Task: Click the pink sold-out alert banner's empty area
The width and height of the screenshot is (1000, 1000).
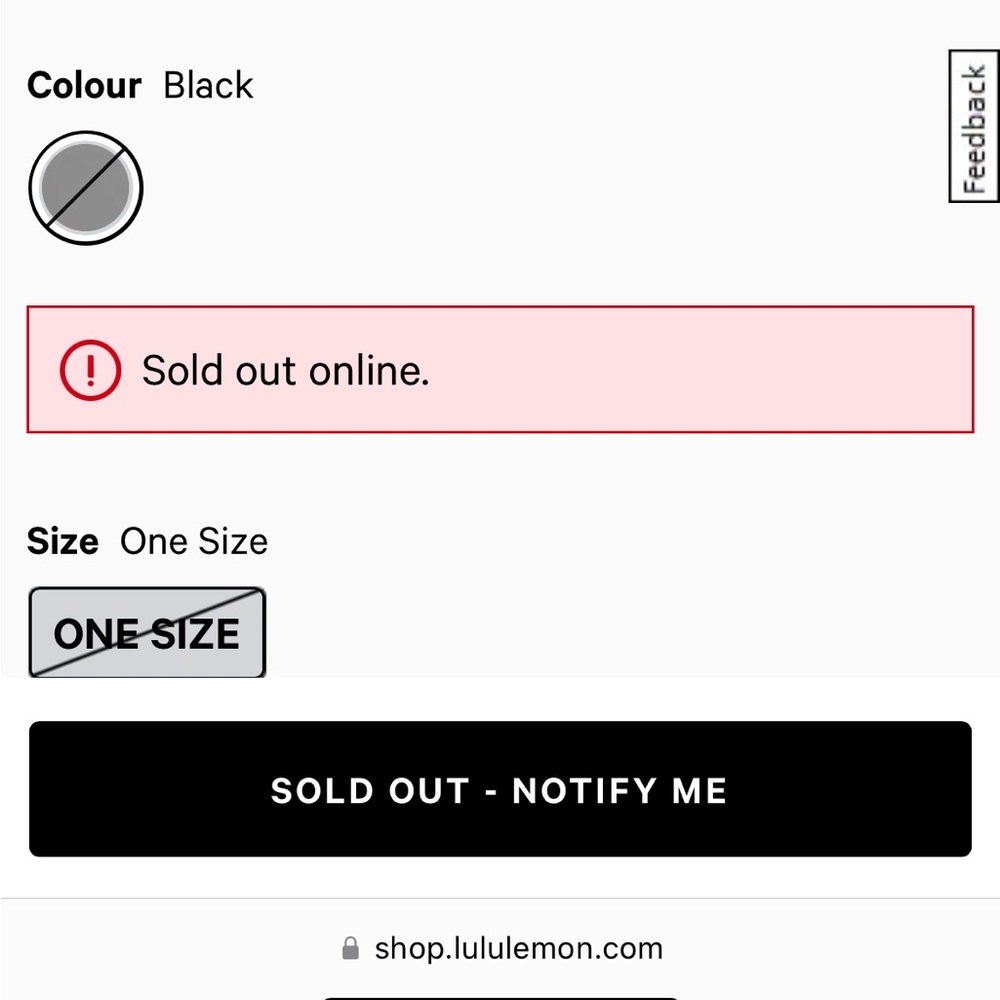Action: point(700,370)
